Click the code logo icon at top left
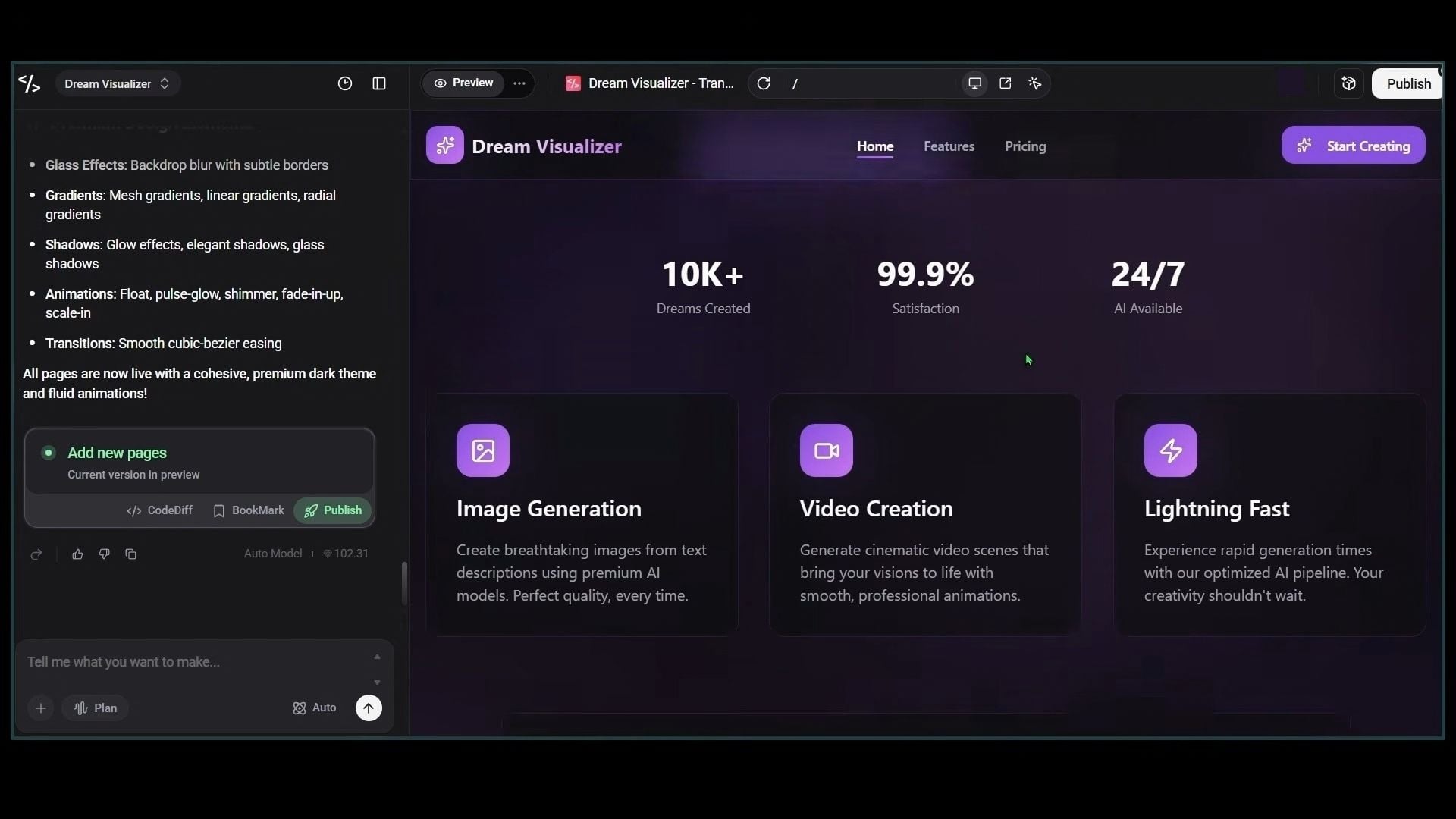This screenshot has height=819, width=1456. tap(29, 83)
